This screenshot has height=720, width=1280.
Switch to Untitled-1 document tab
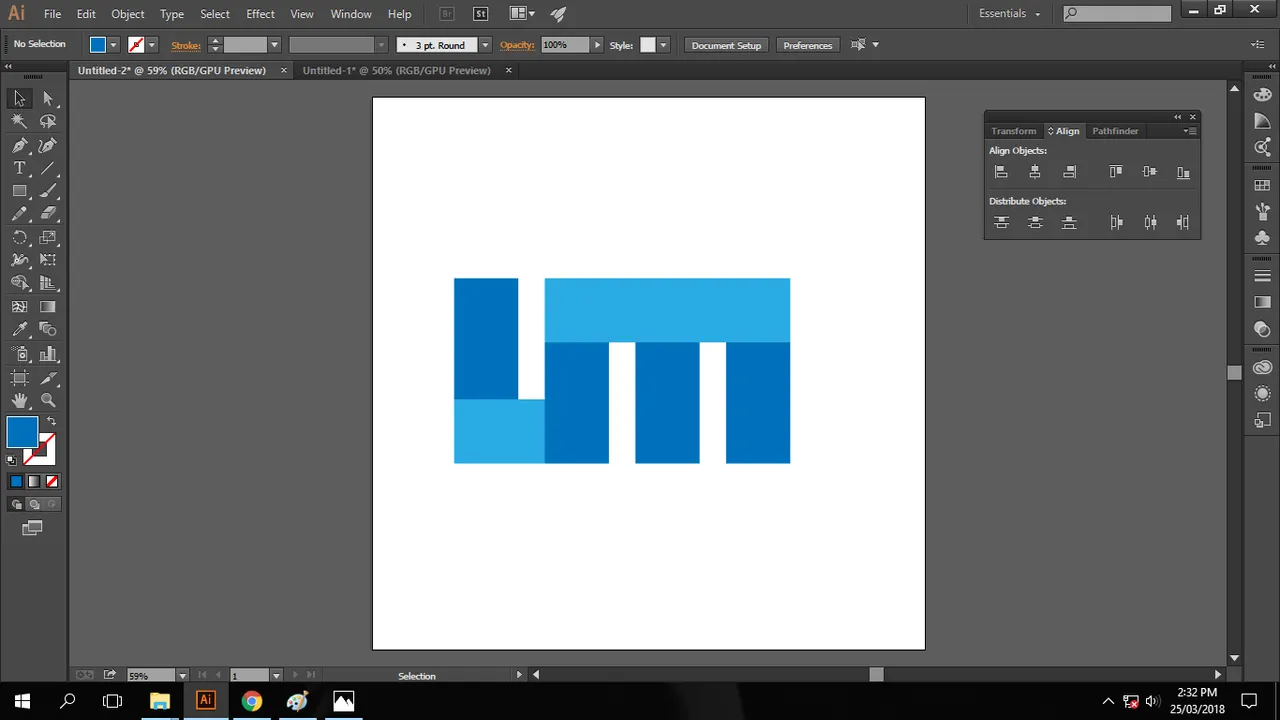(396, 70)
